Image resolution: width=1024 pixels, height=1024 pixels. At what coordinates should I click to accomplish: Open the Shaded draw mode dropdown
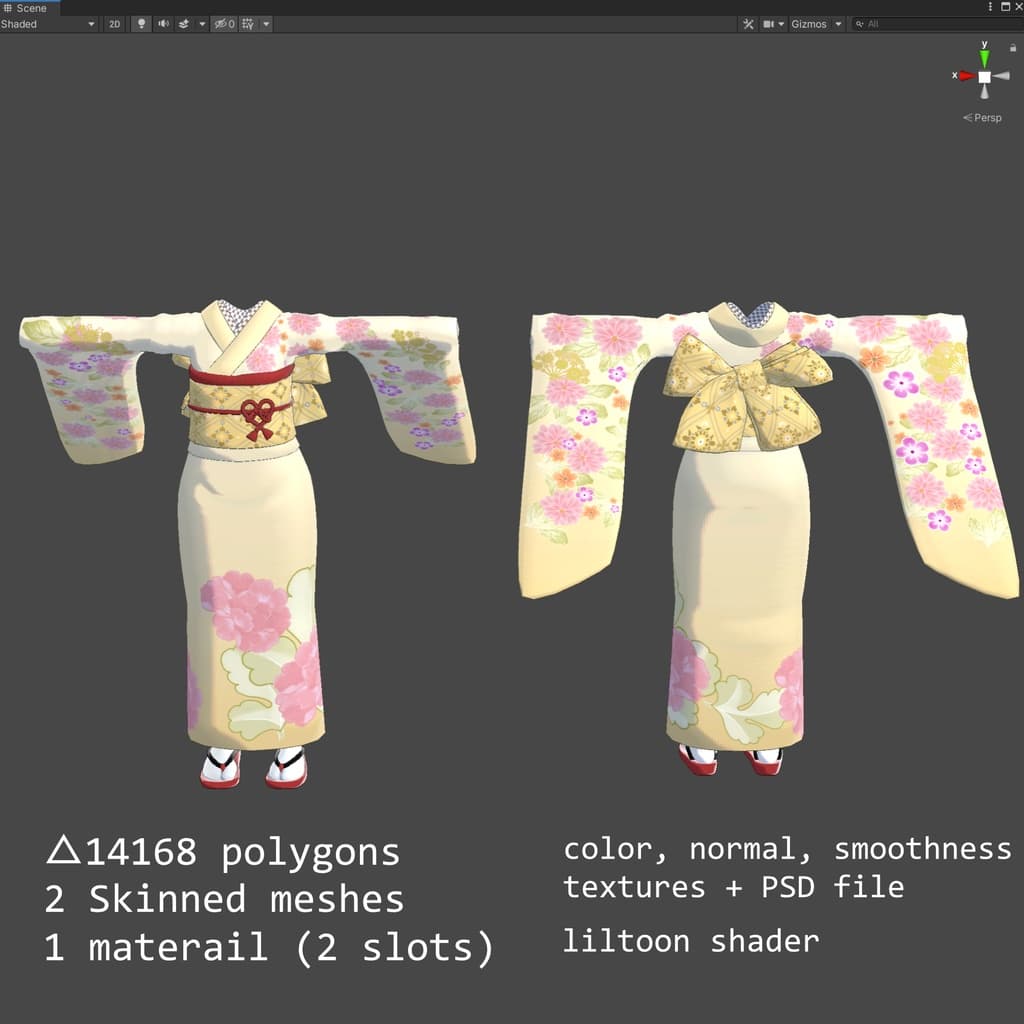tap(48, 24)
